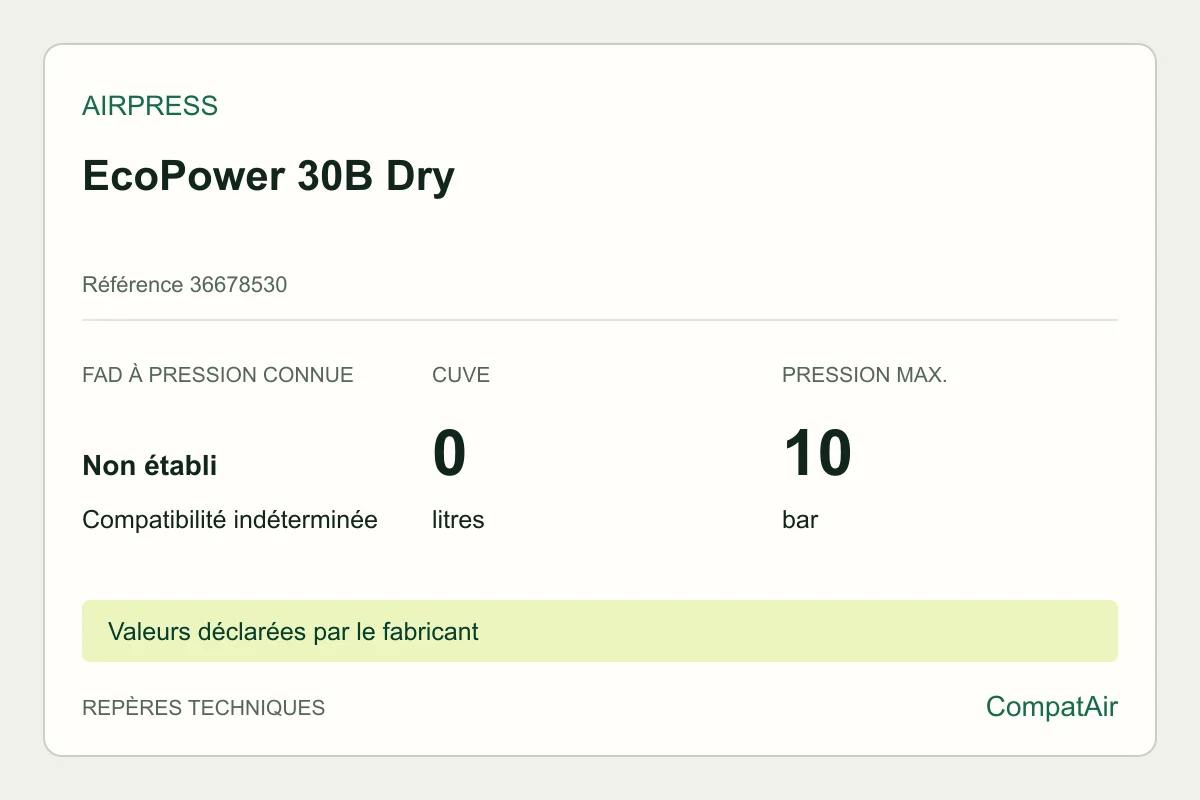Open the CompatAir link
The height and width of the screenshot is (800, 1200).
[x=1052, y=707]
